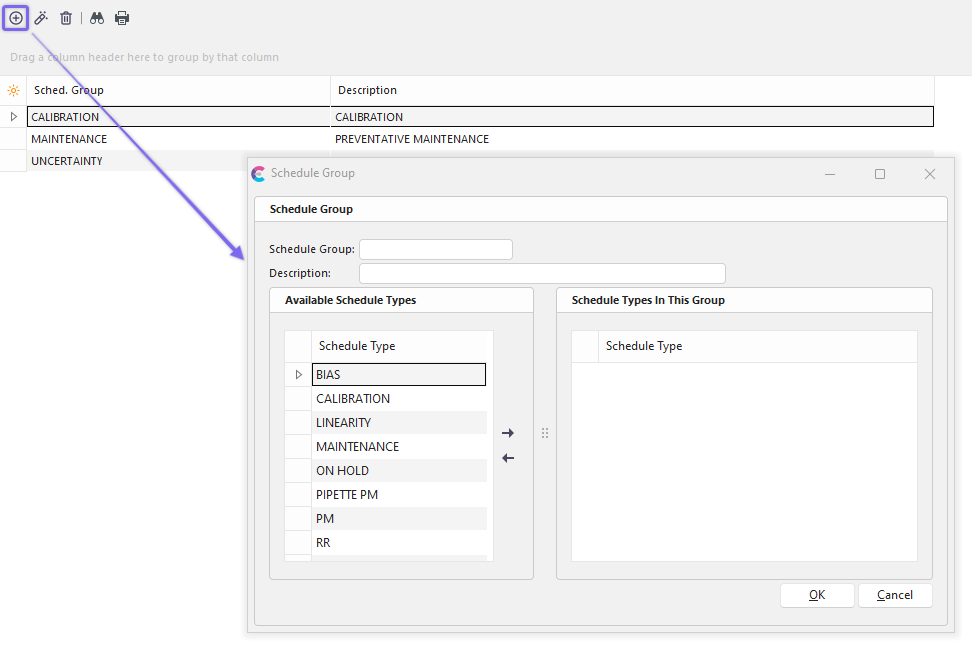Select PIPETTE PM schedule type

[347, 495]
